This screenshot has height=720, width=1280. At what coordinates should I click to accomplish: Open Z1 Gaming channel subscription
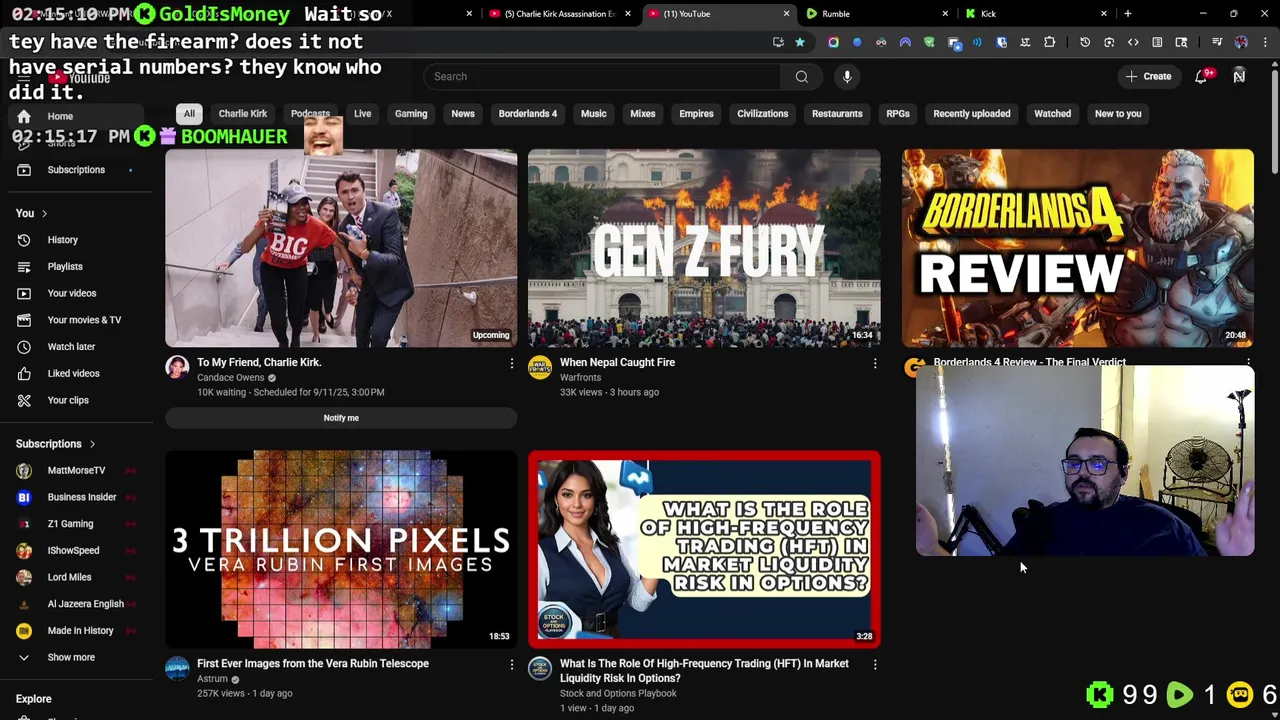click(x=72, y=524)
